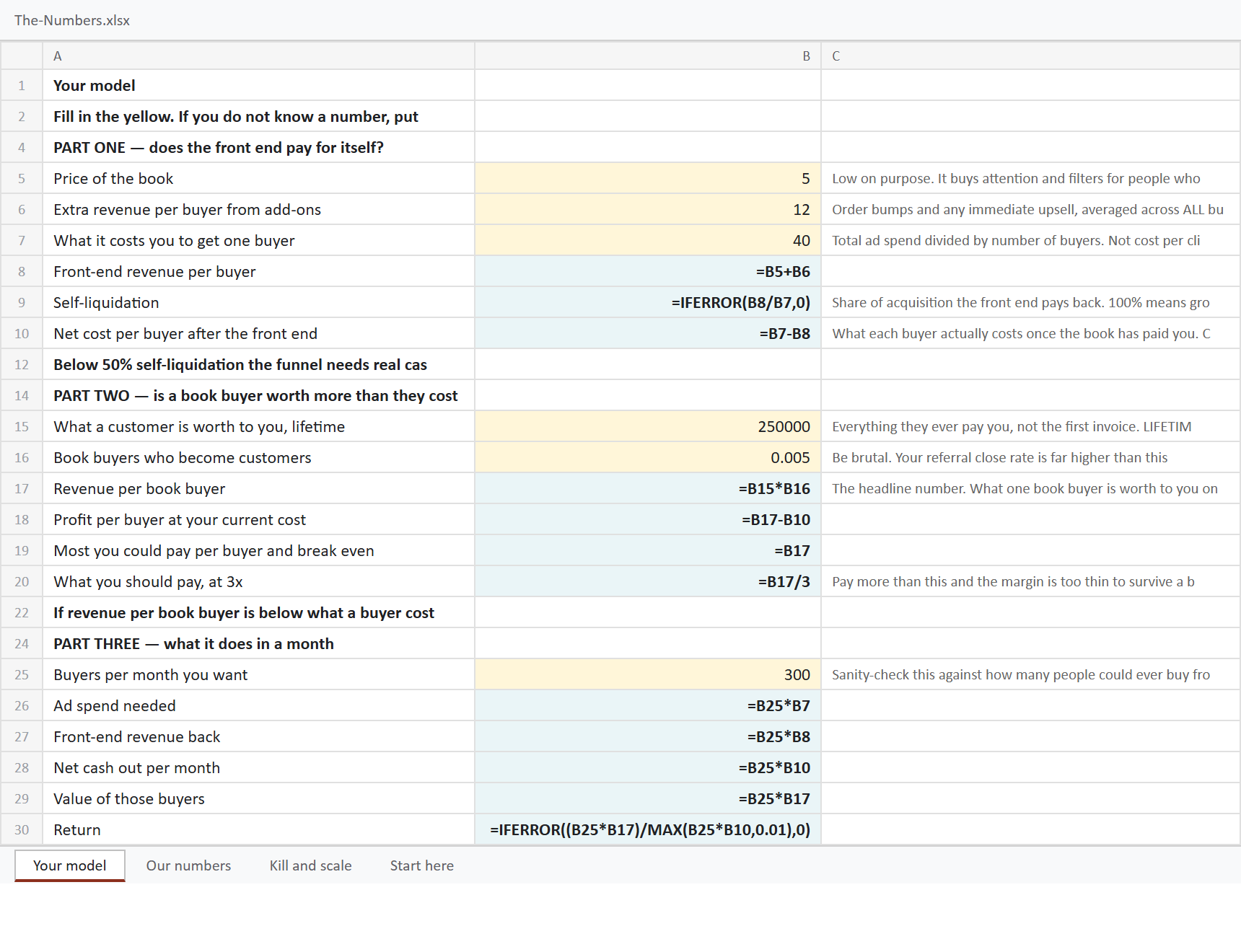1241x952 pixels.
Task: Click the 'Order bumps and any immediate upsell' note
Action: click(1030, 209)
